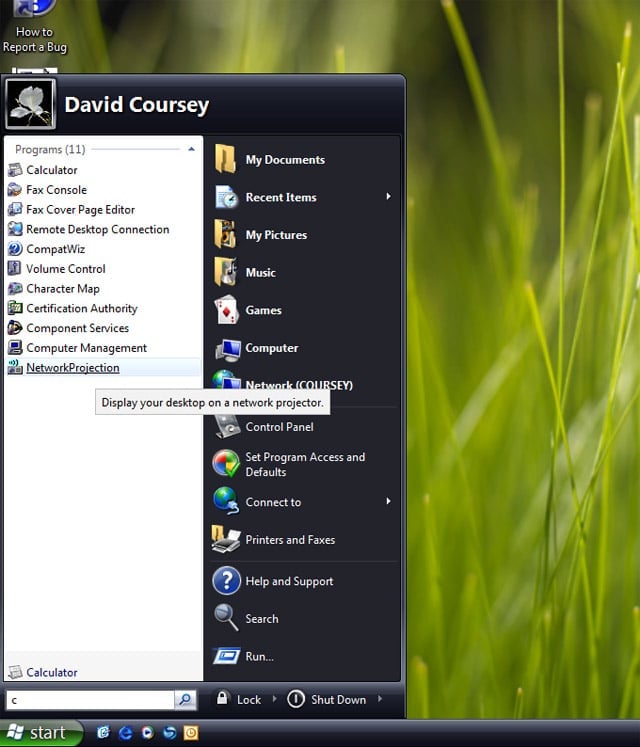
Task: Click the Remote Desktop Connection icon
Action: pos(15,229)
